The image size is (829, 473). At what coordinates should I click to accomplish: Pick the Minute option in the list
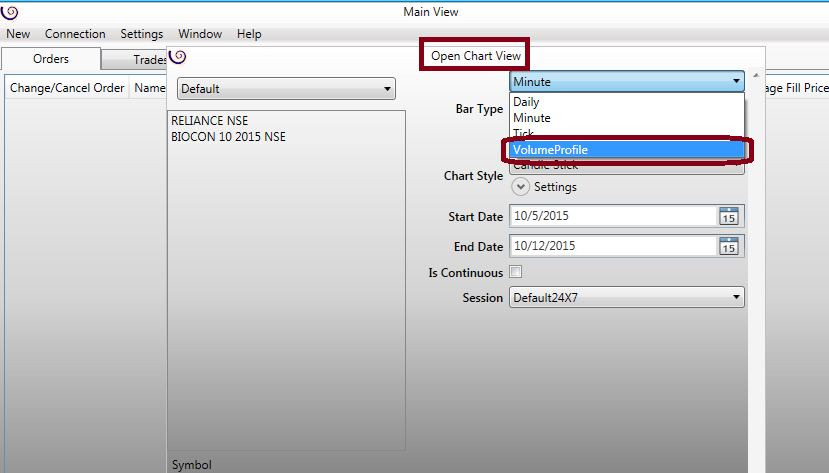tap(531, 118)
